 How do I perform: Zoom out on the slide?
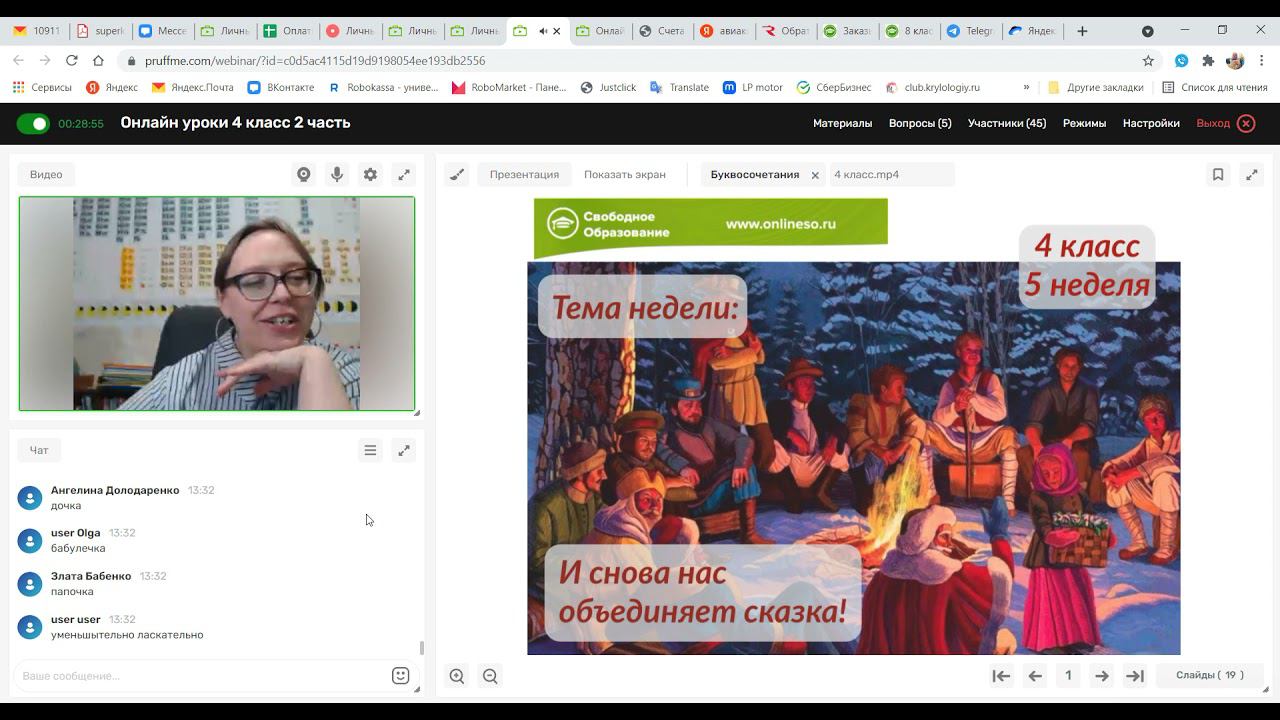490,676
